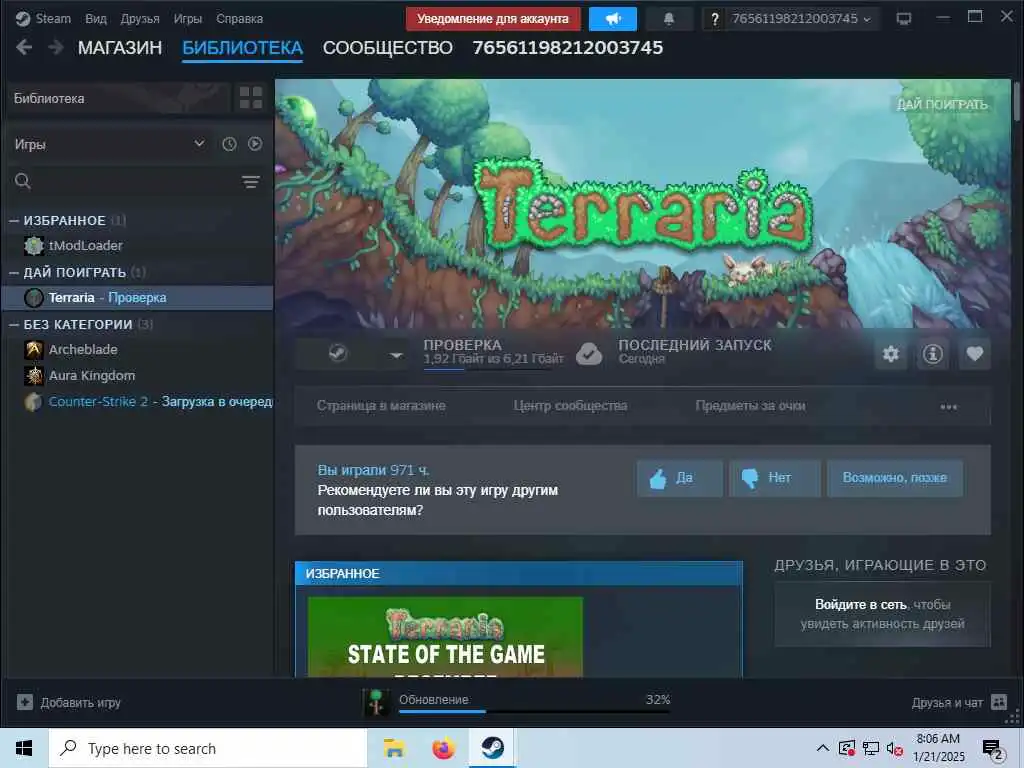
Task: Open the Игры menu in menu bar
Action: (187, 18)
